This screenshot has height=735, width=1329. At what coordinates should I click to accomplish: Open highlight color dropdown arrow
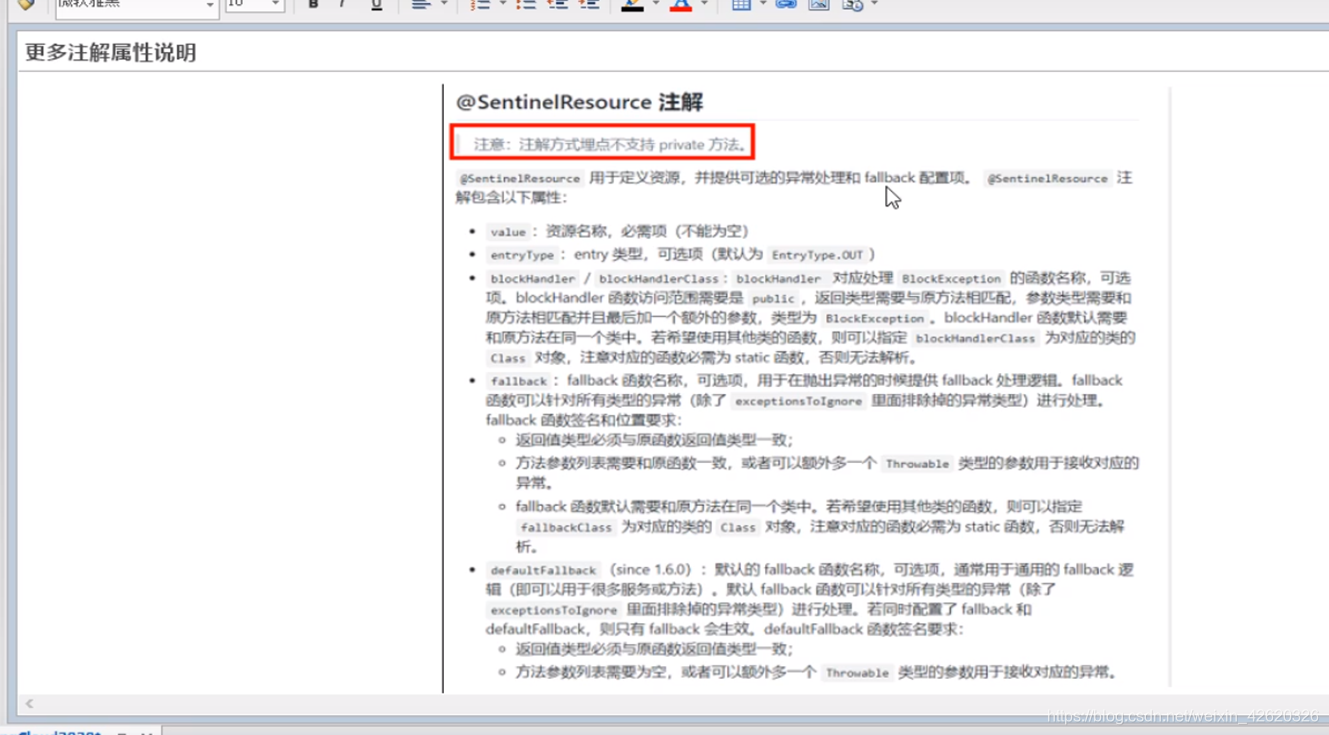pyautogui.click(x=655, y=4)
